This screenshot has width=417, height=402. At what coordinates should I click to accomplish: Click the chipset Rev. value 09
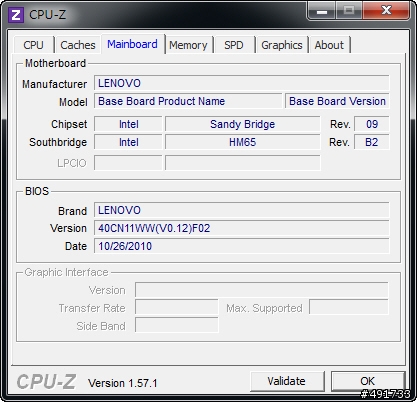pos(372,124)
